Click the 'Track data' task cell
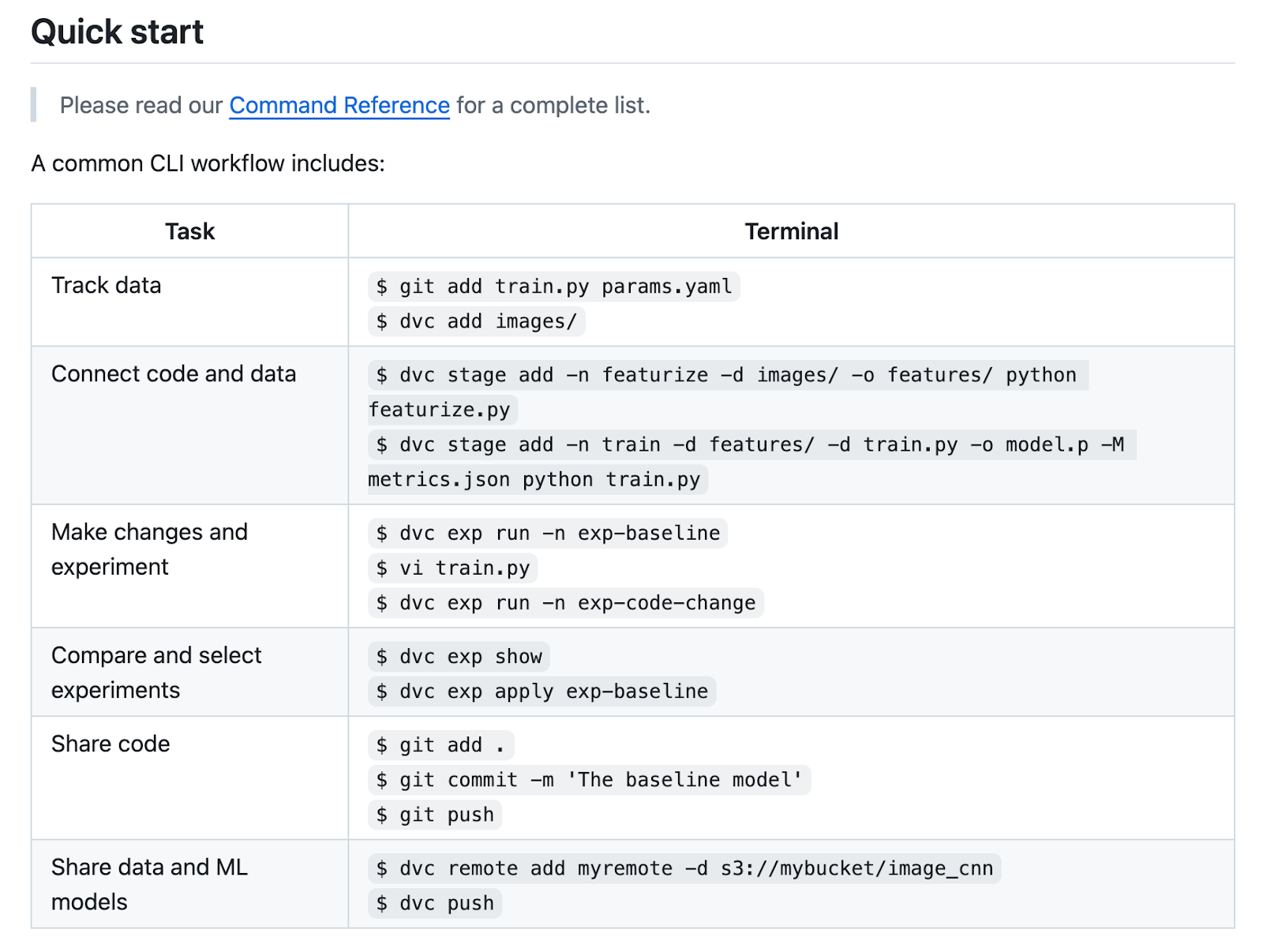1263x952 pixels. 107,286
